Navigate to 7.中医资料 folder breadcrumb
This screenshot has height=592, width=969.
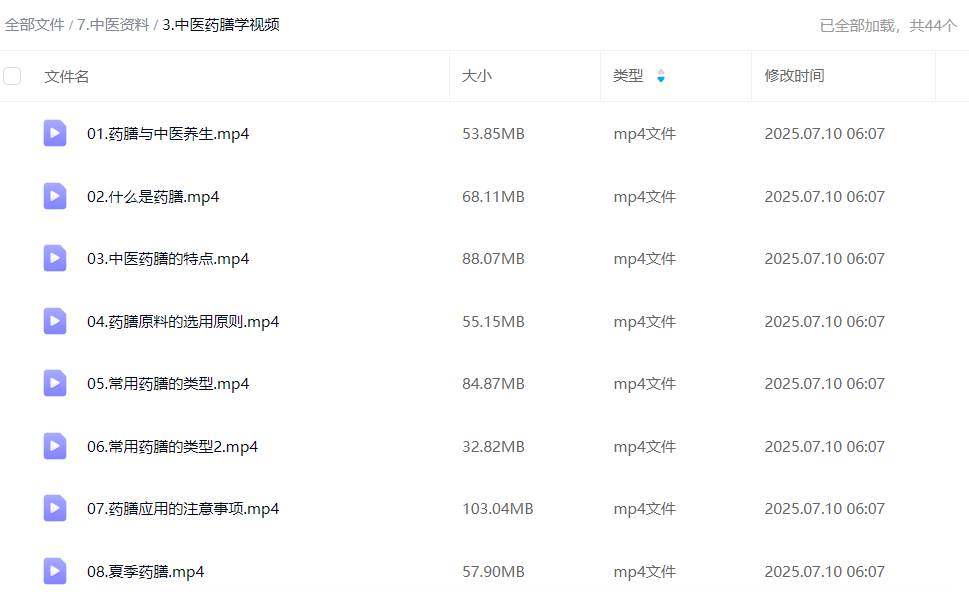[113, 25]
